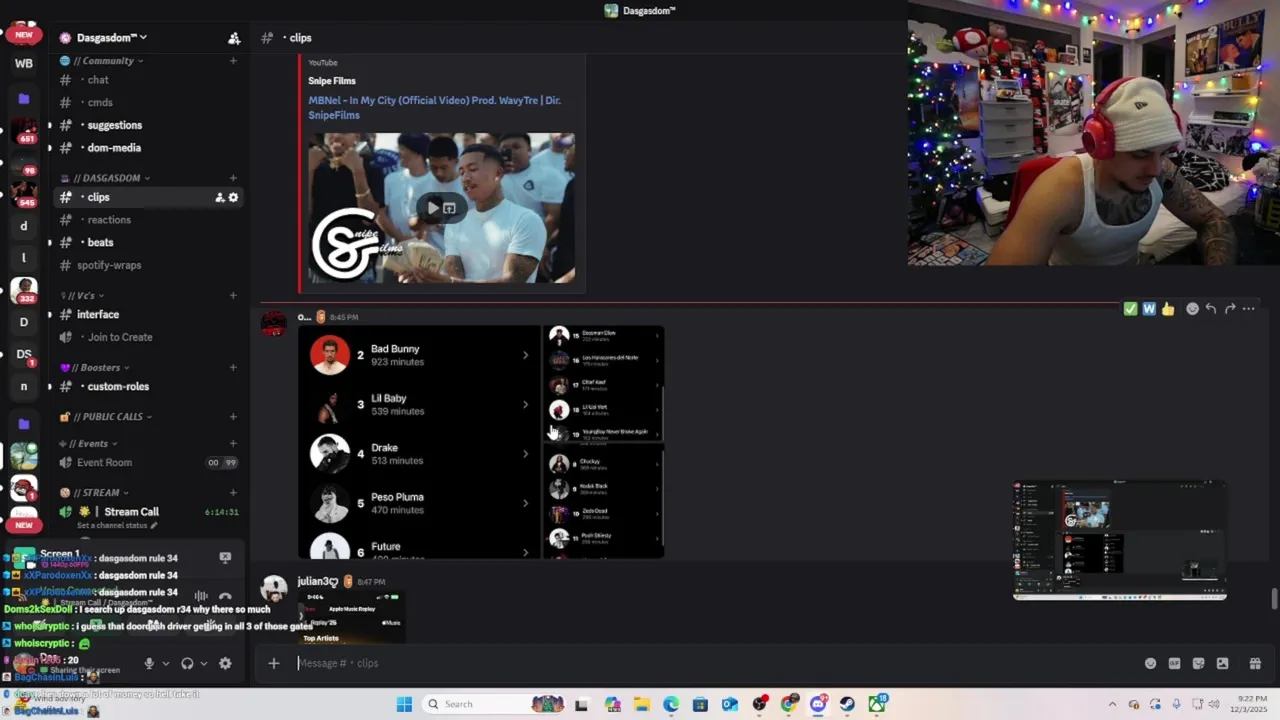The image size is (1280, 720).
Task: Open user settings gear icon
Action: click(225, 663)
